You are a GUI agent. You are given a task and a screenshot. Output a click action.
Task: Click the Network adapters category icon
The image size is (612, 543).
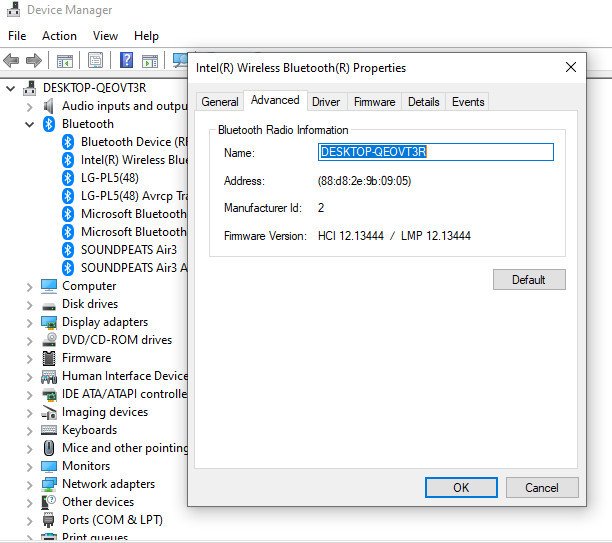[49, 484]
